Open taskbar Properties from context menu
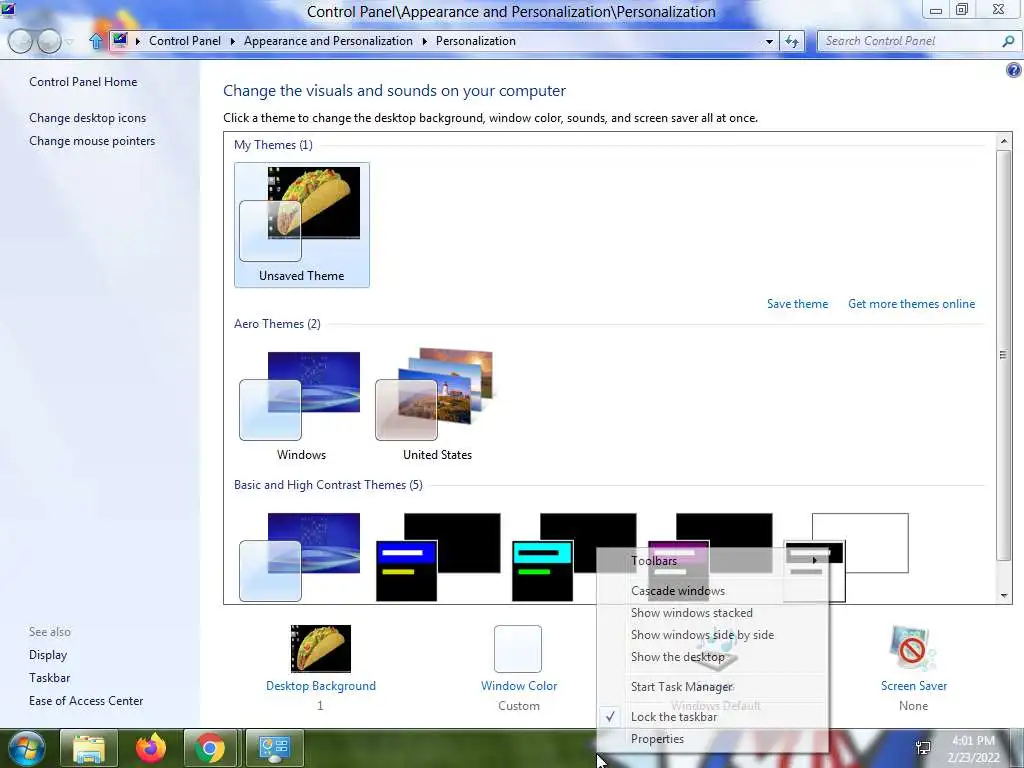 pyautogui.click(x=657, y=739)
